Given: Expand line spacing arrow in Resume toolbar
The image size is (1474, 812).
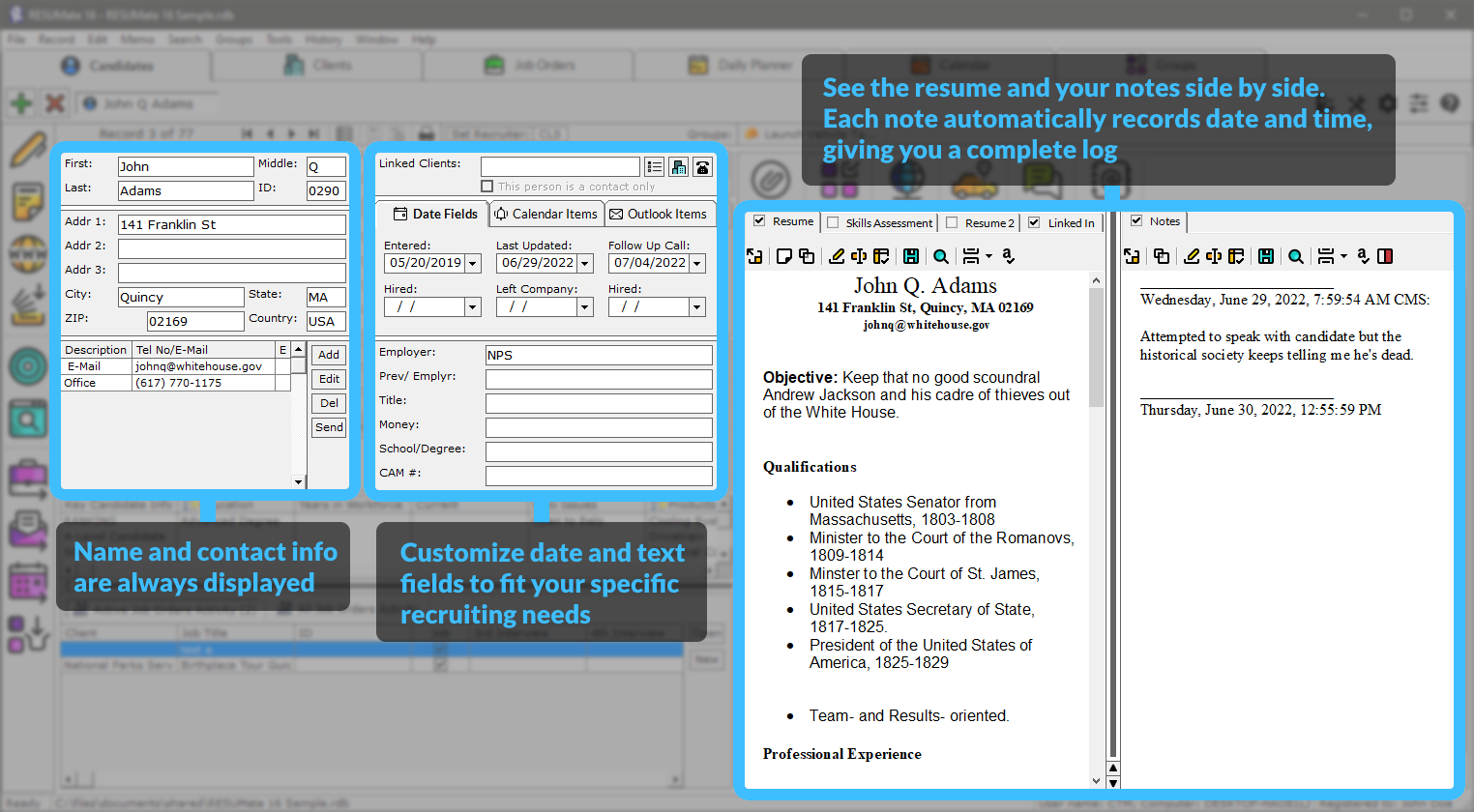Looking at the screenshot, I should click(988, 256).
